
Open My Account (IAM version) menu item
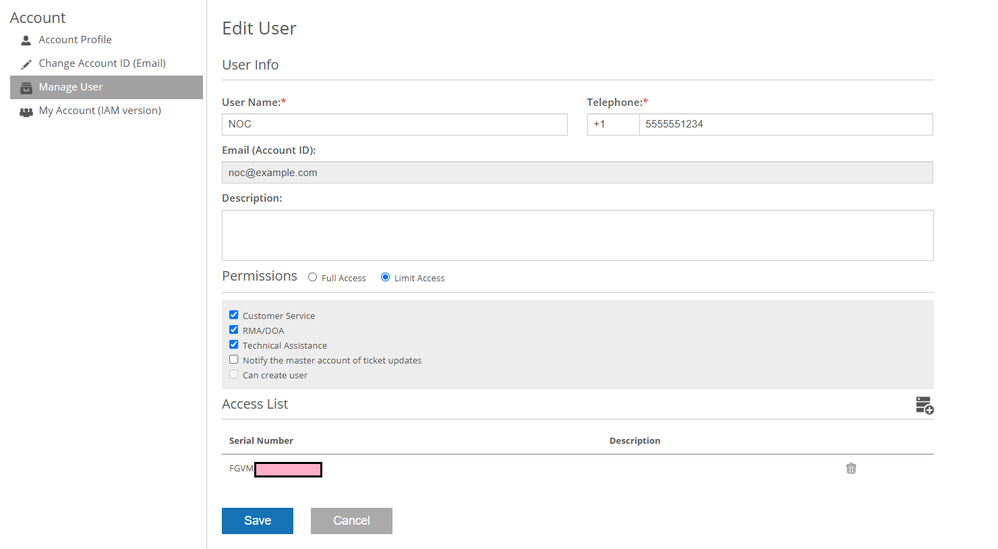click(100, 111)
